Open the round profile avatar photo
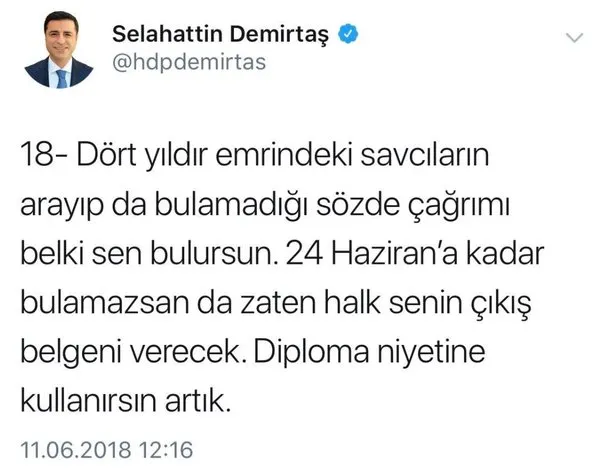 59,50
